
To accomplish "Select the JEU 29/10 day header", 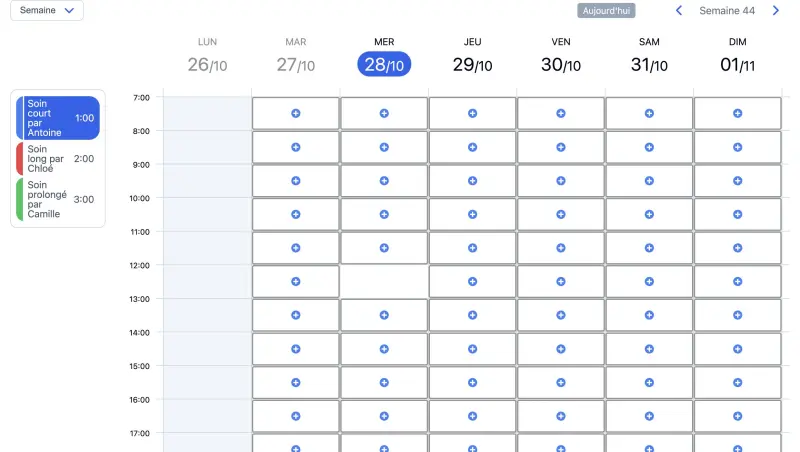I will [472, 57].
